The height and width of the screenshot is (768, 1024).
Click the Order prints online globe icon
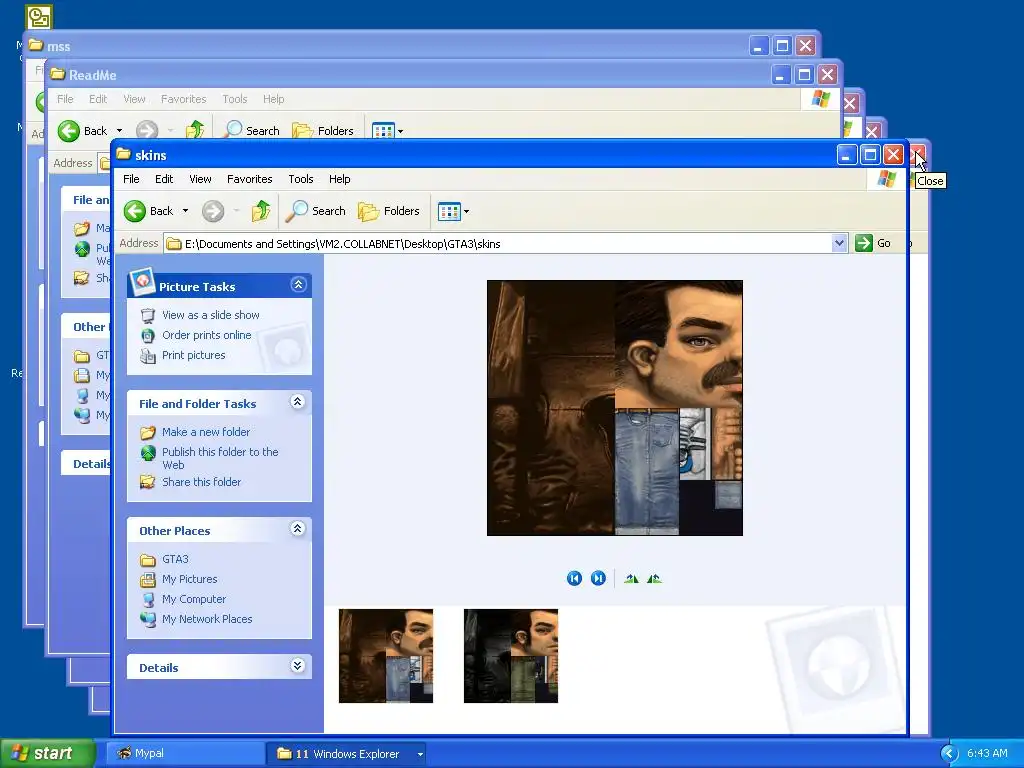click(148, 336)
